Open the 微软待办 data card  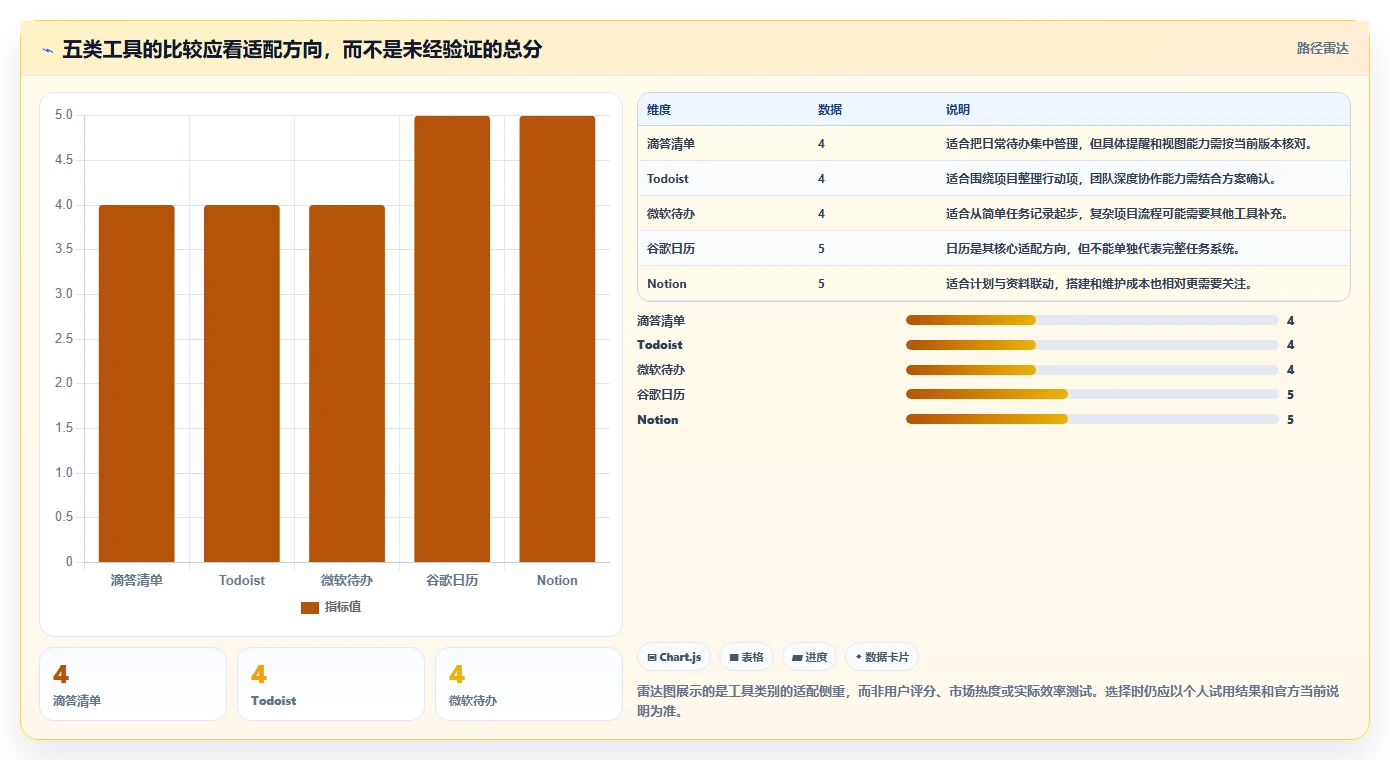point(529,684)
